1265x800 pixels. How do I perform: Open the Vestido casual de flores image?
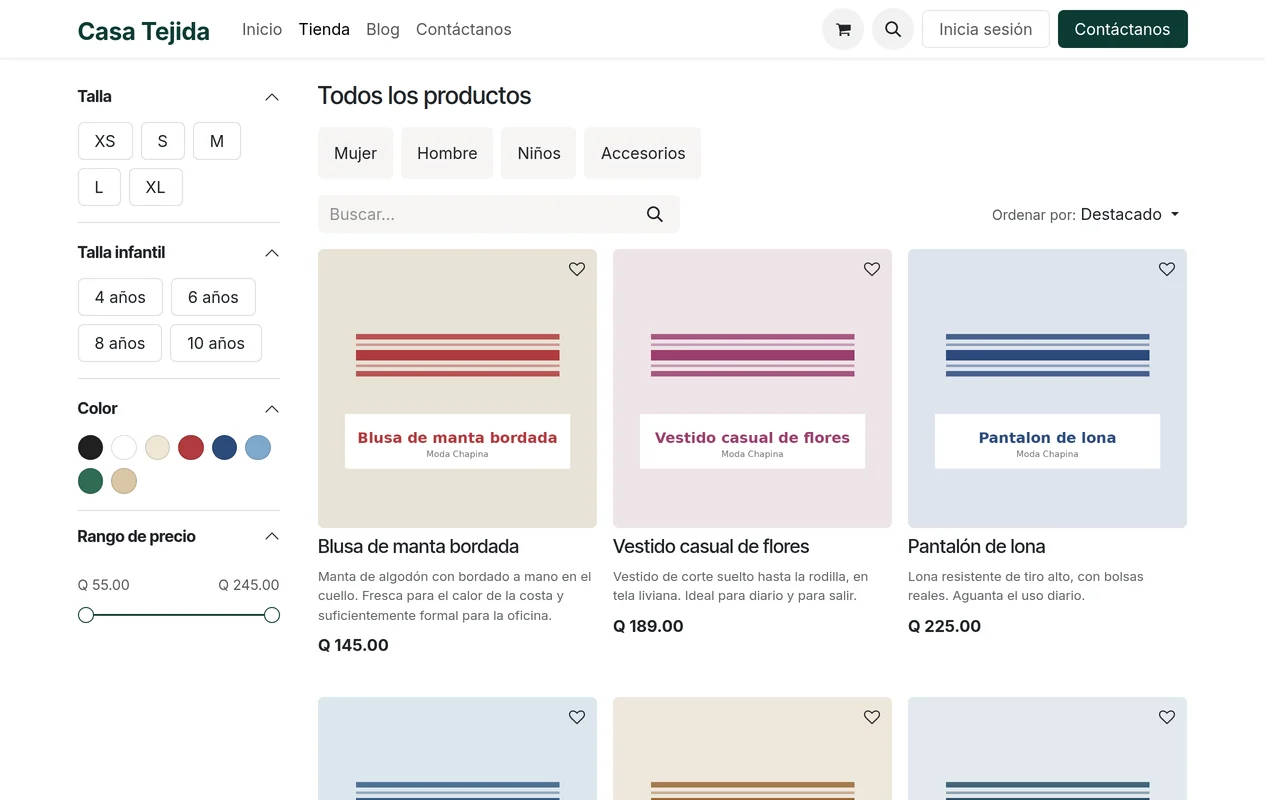(x=752, y=388)
